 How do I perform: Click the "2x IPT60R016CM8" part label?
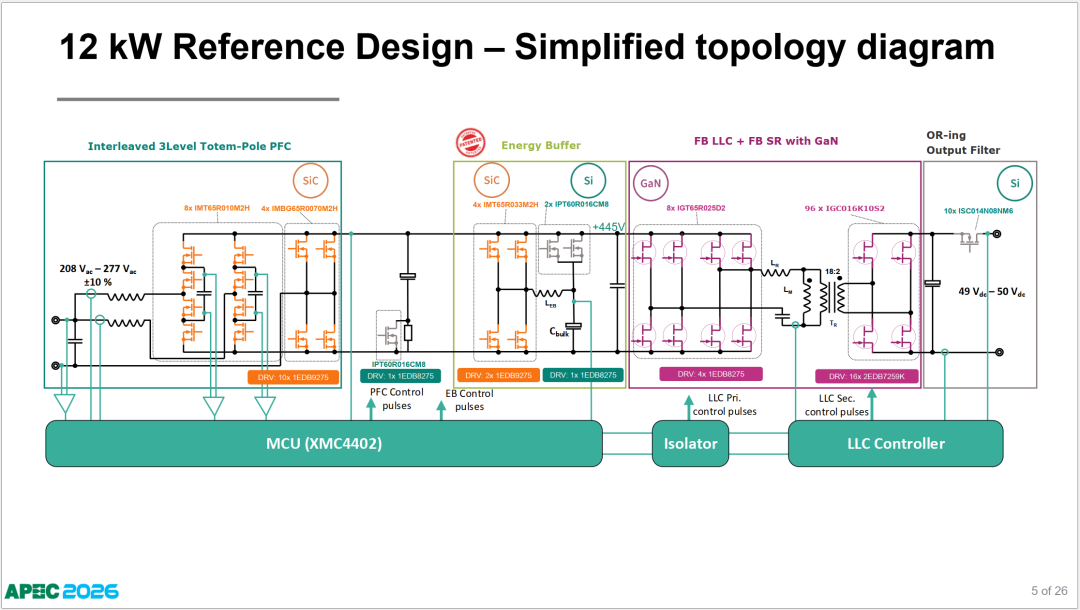tap(577, 204)
